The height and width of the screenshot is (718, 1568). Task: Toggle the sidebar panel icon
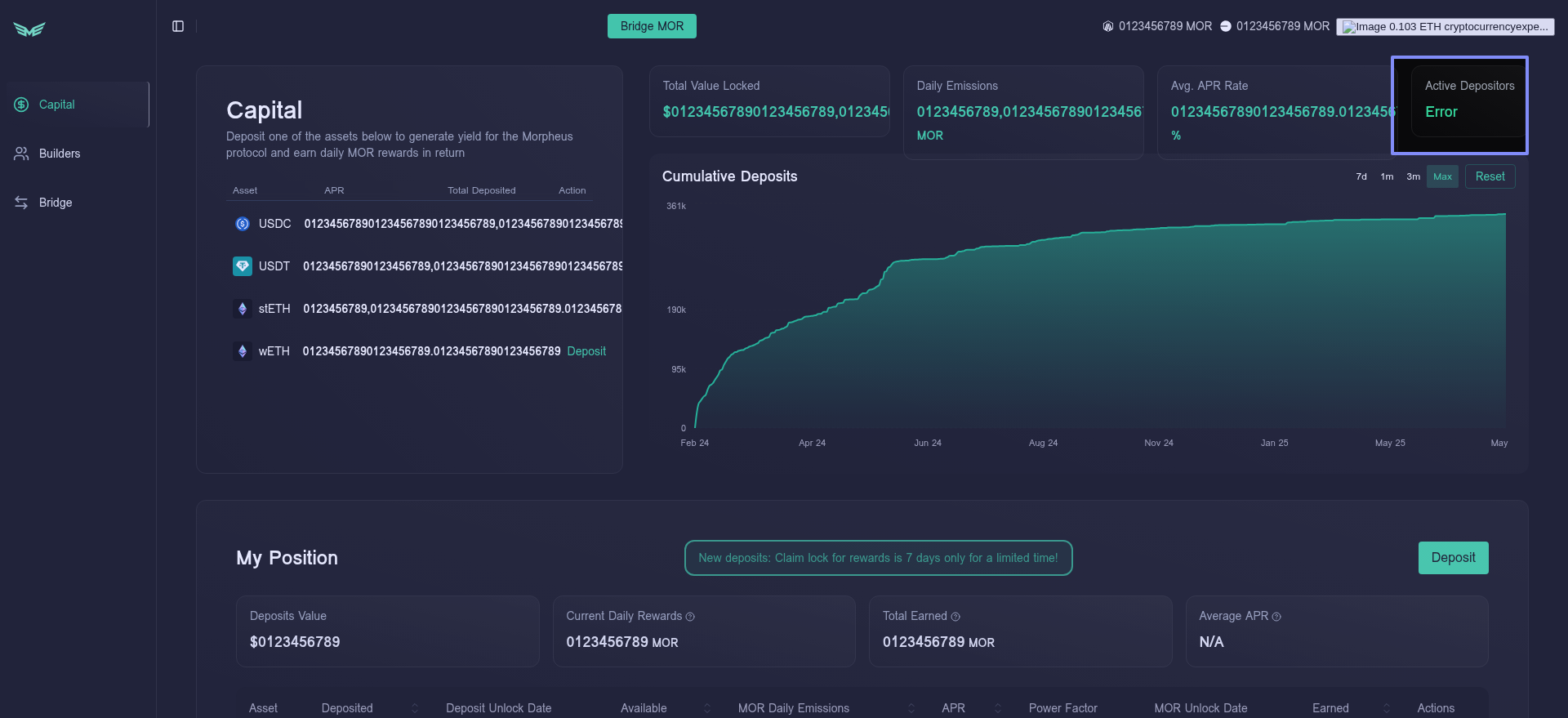click(178, 26)
